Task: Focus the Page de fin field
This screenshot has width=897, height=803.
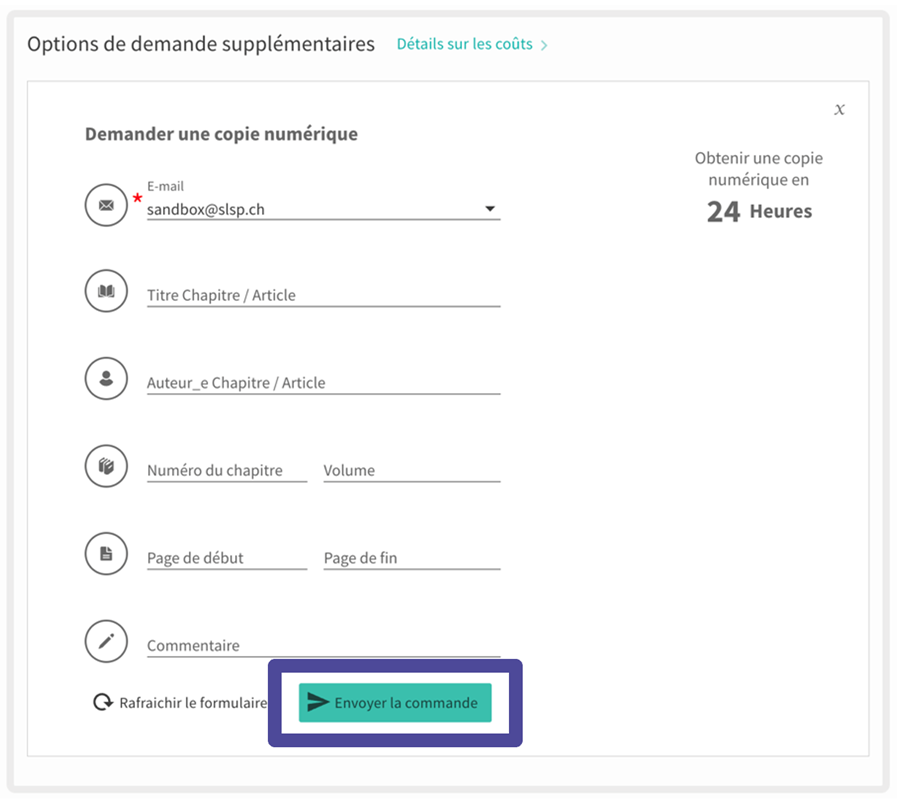Action: [x=411, y=558]
